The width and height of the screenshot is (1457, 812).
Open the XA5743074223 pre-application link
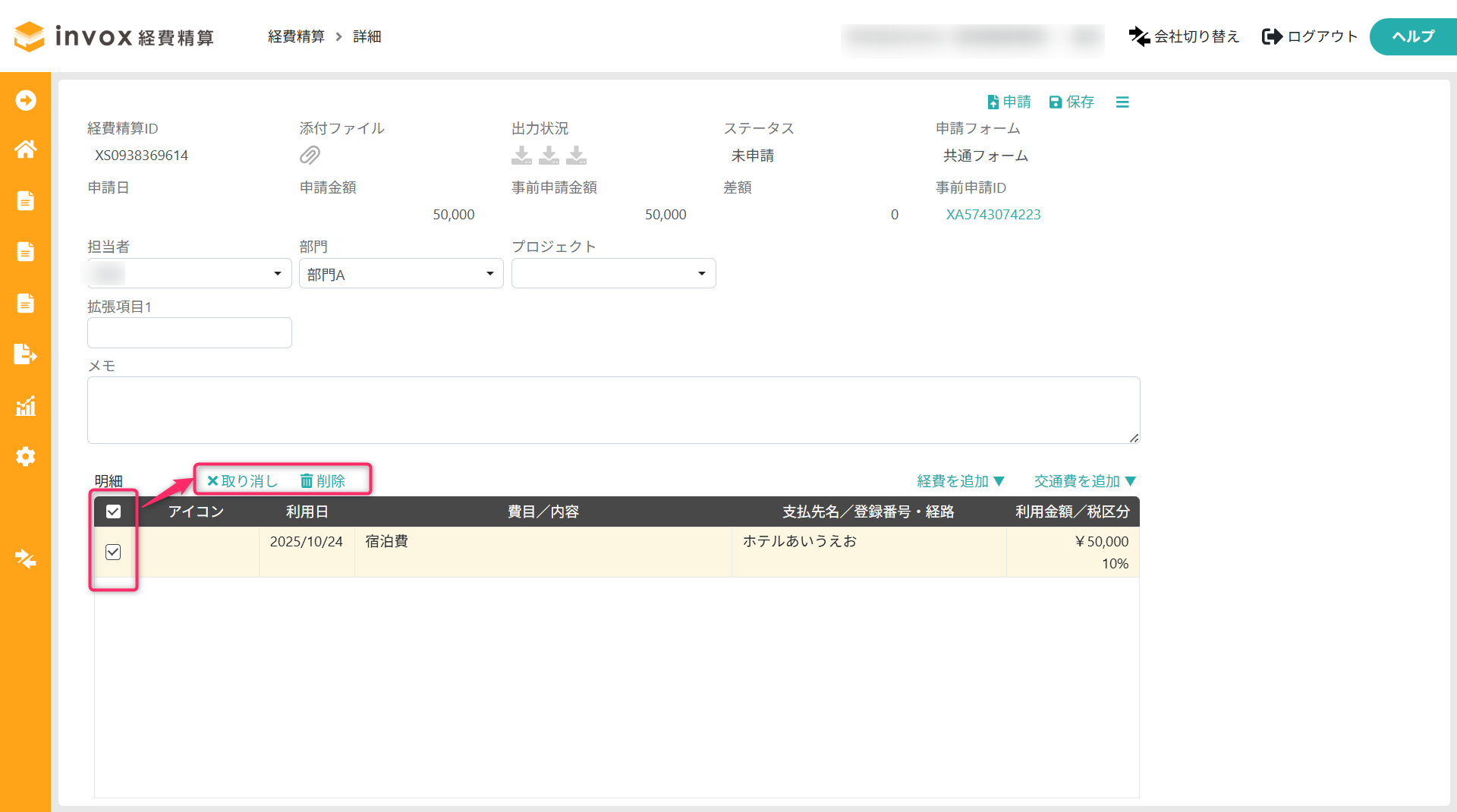(x=993, y=215)
